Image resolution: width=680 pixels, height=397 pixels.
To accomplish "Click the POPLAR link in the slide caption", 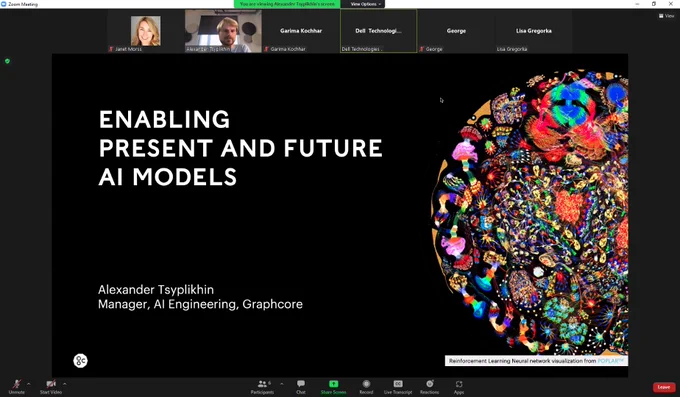I will click(x=610, y=361).
